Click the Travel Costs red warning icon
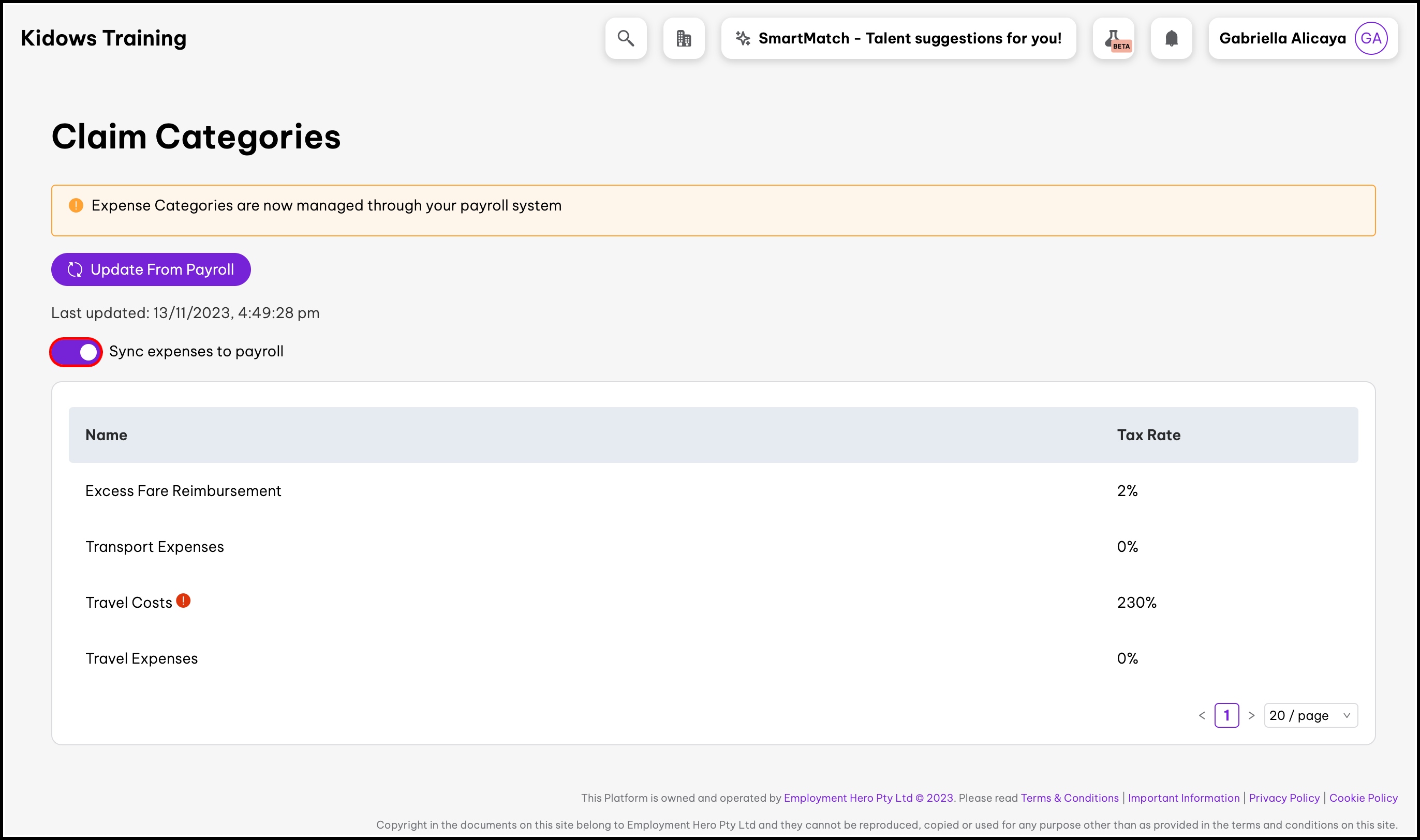 [183, 601]
